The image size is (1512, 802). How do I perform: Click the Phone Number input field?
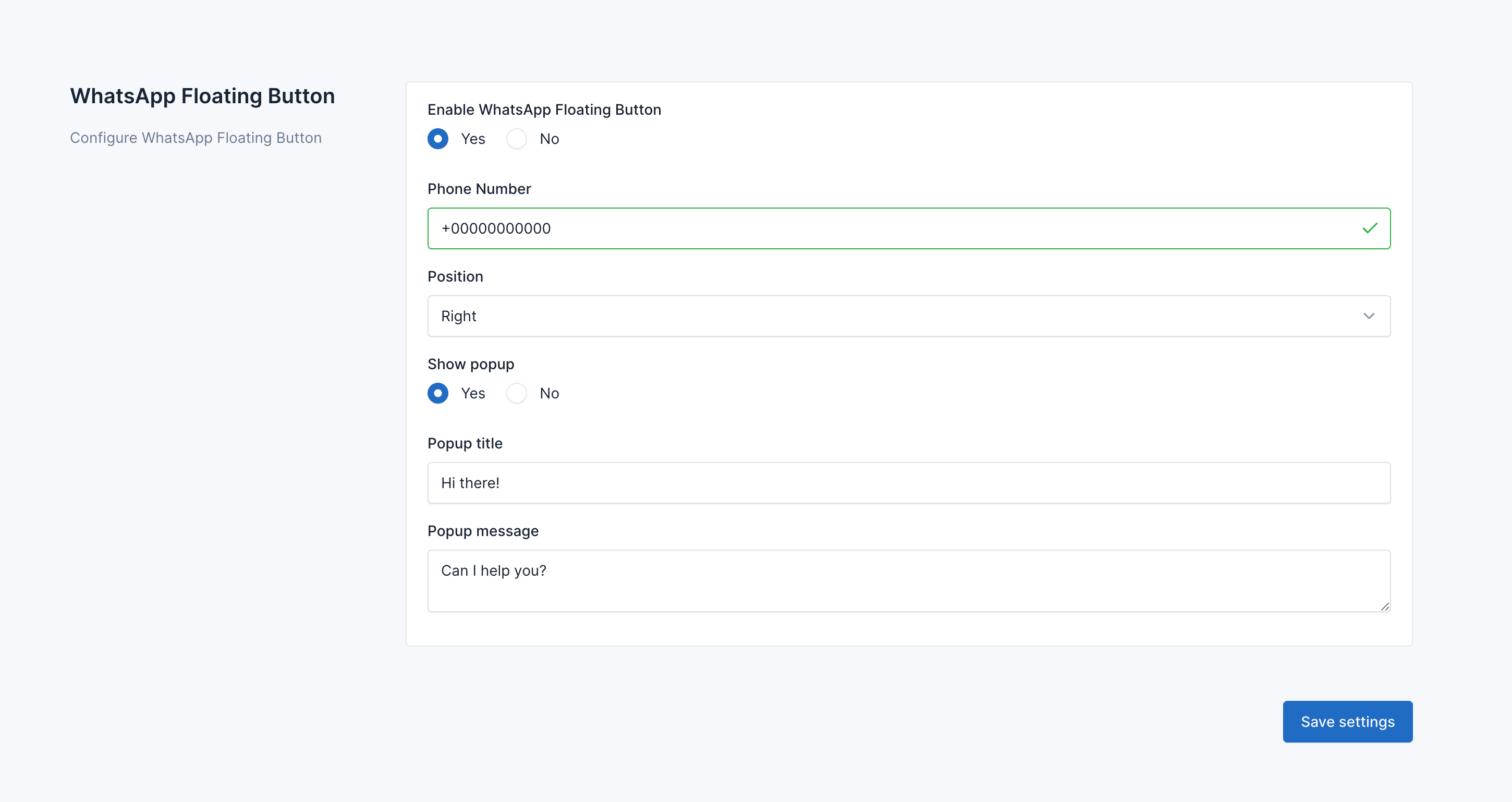[881, 228]
